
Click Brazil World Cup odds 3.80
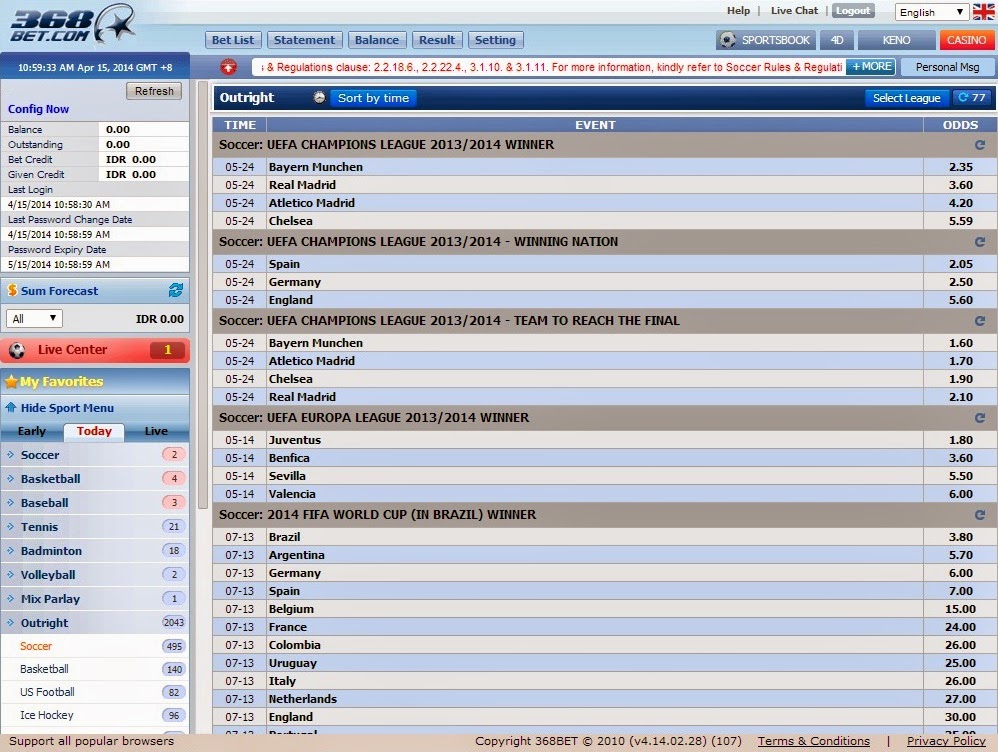[x=960, y=537]
